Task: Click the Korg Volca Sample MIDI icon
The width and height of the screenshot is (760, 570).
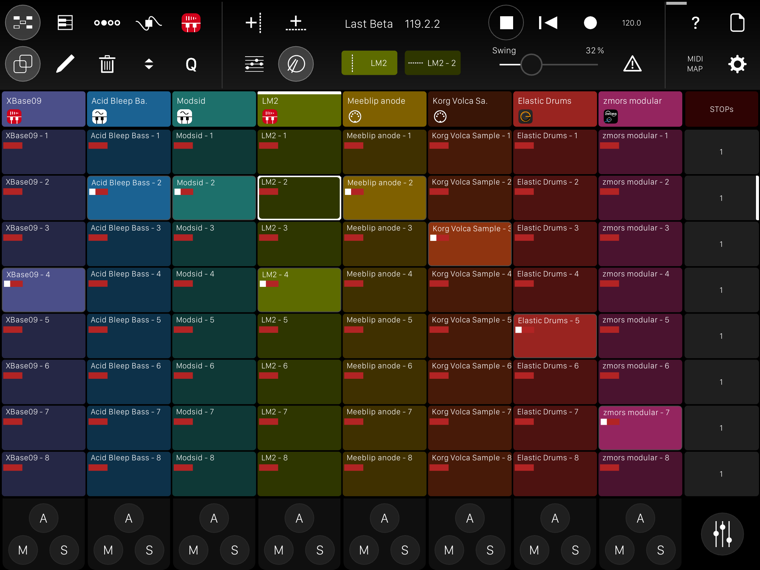Action: (x=440, y=117)
